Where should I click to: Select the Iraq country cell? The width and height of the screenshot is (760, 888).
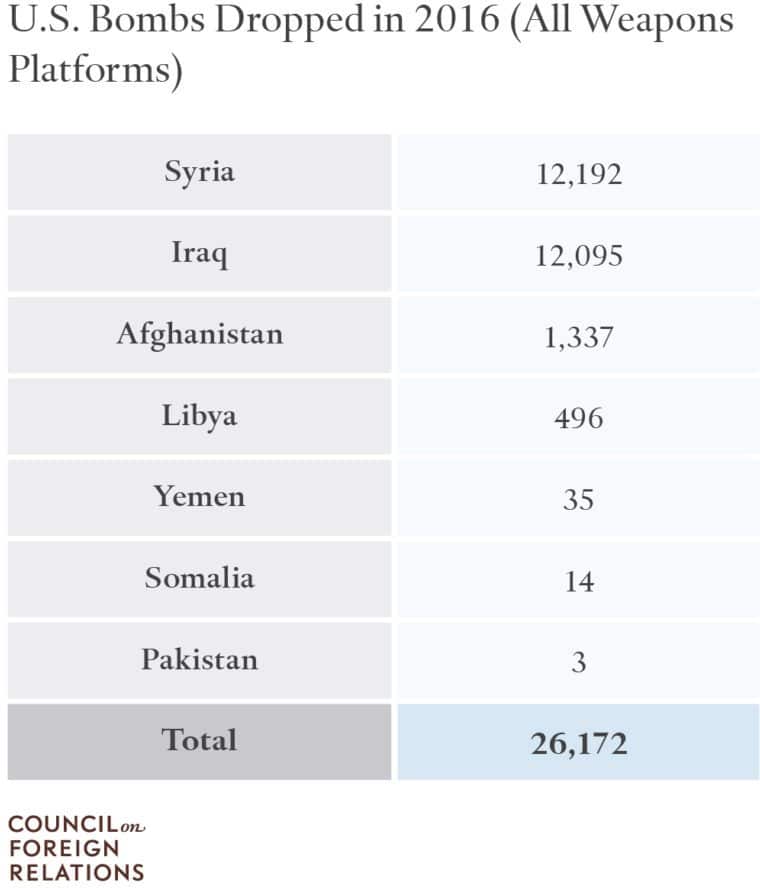(x=199, y=254)
